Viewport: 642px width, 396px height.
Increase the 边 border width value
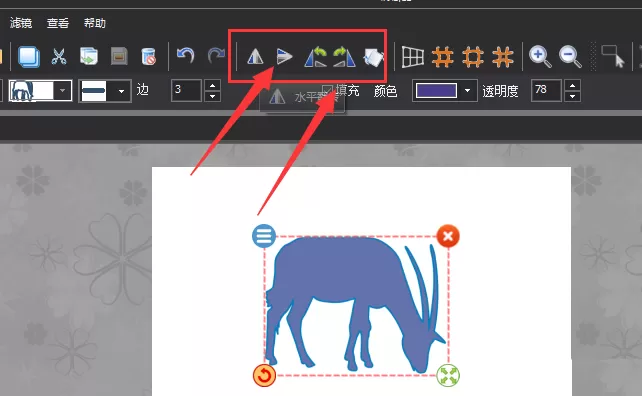click(212, 86)
